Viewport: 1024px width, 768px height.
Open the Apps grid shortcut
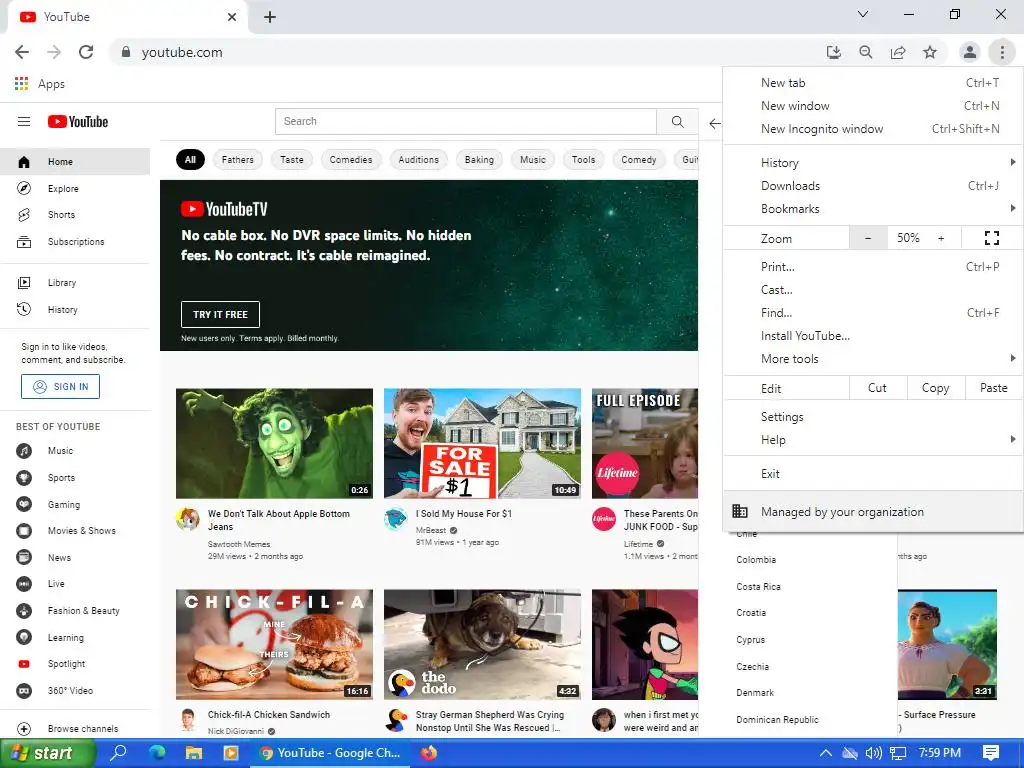pos(39,84)
